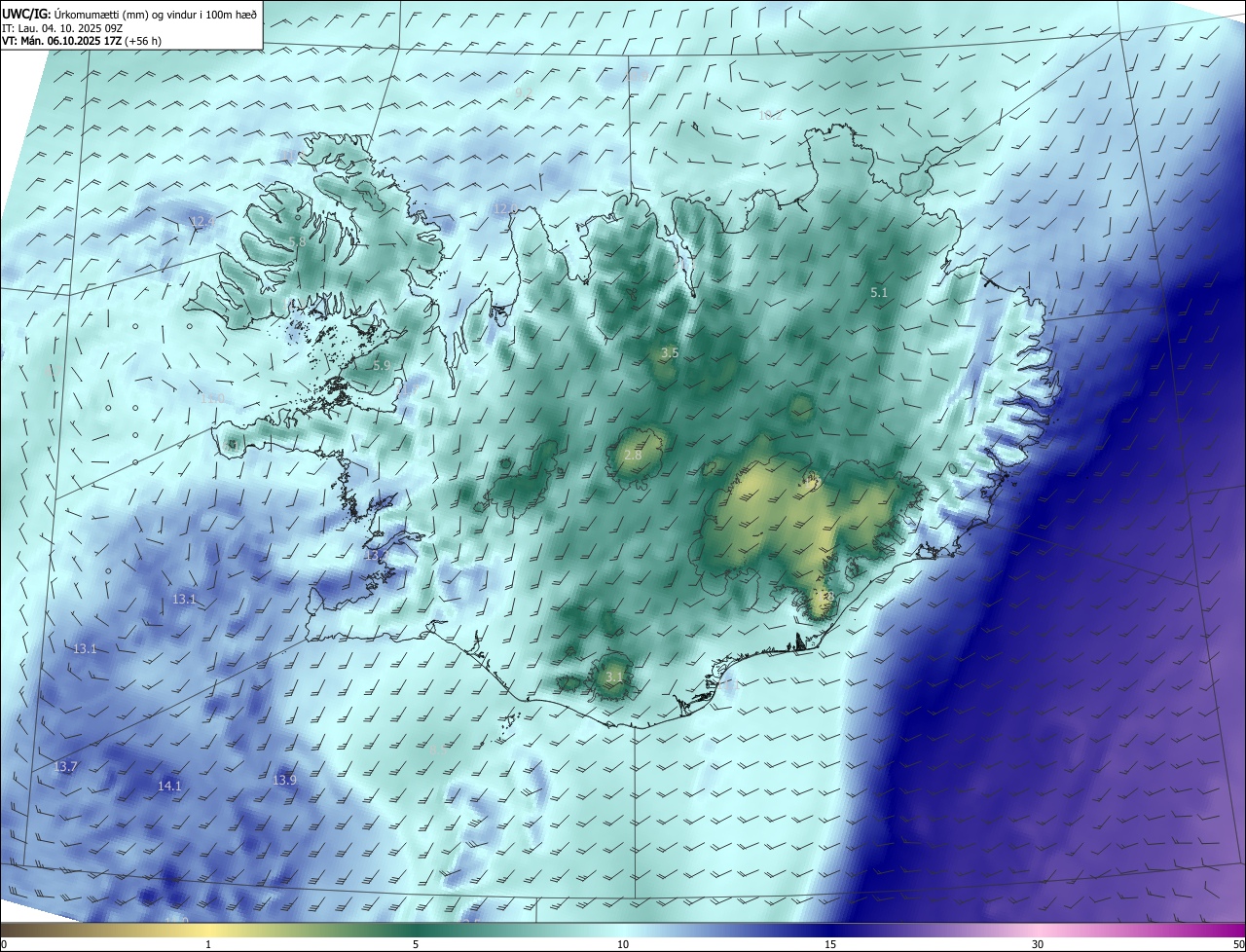Screen dimensions: 1246x952
Task: Click the 0 tick on the color scale
Action: 4,944
